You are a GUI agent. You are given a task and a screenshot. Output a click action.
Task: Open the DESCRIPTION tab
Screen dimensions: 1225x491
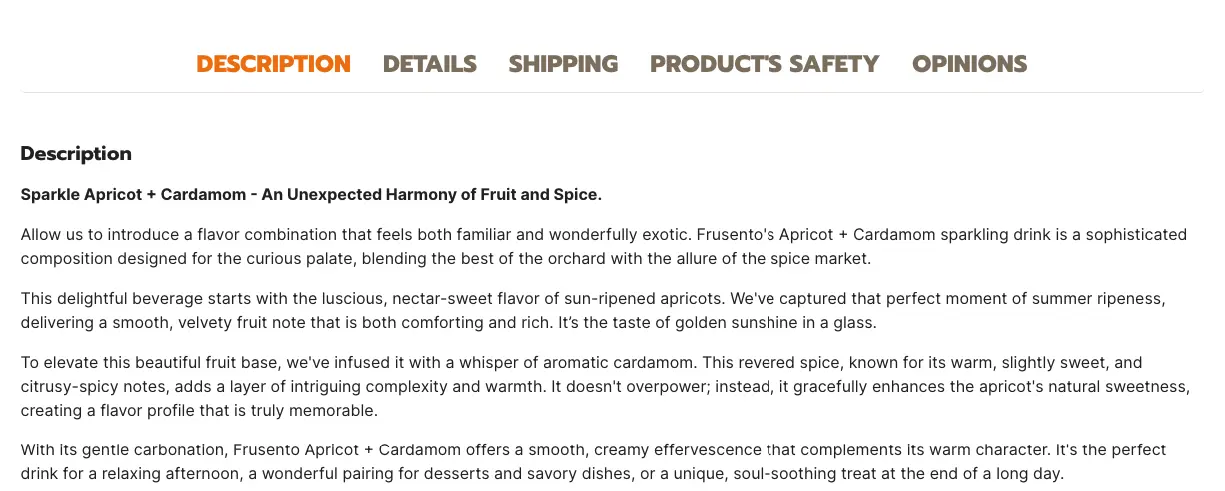[x=273, y=64]
